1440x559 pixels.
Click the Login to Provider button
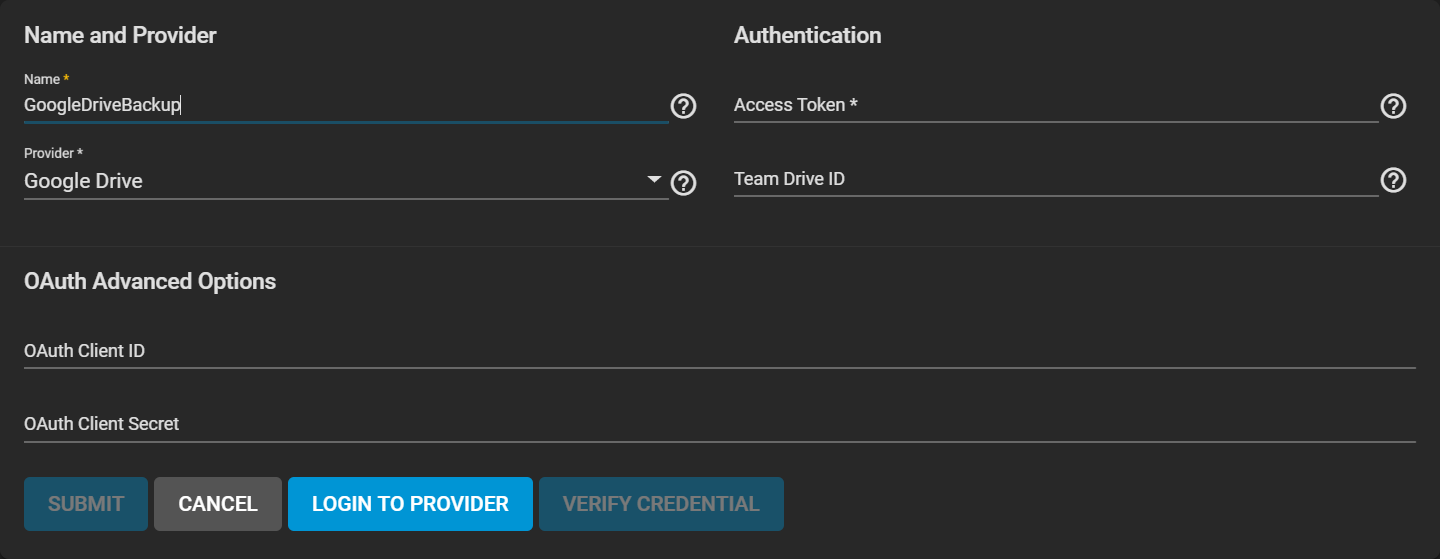click(x=410, y=504)
